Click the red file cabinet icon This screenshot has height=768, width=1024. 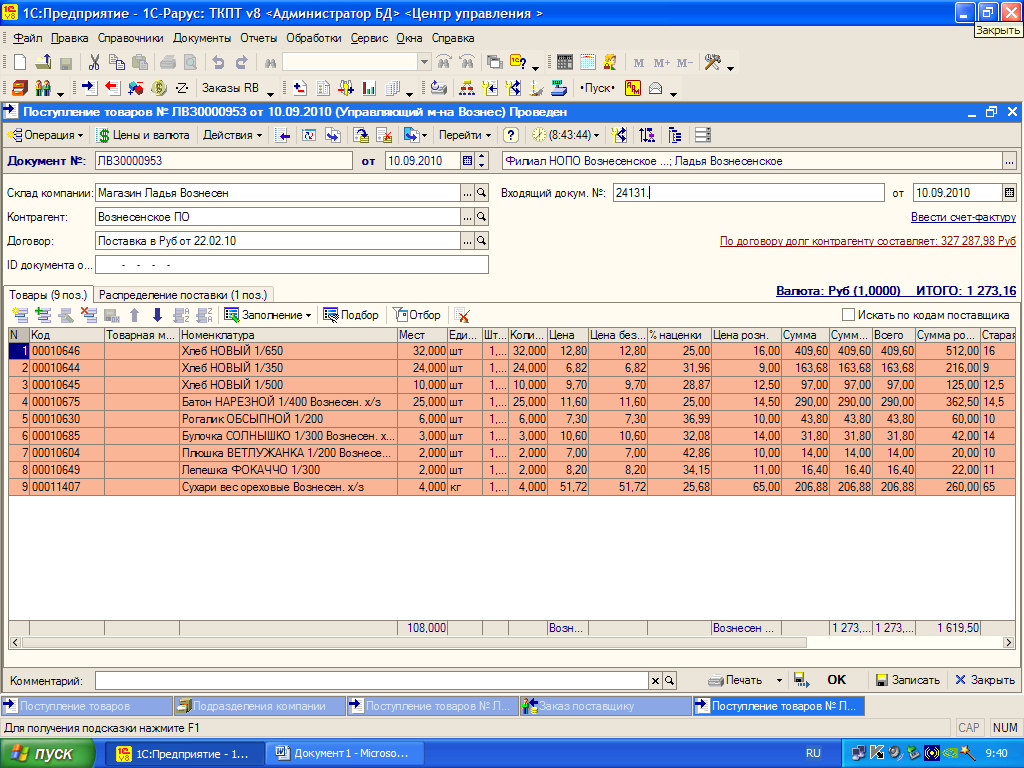coord(20,88)
